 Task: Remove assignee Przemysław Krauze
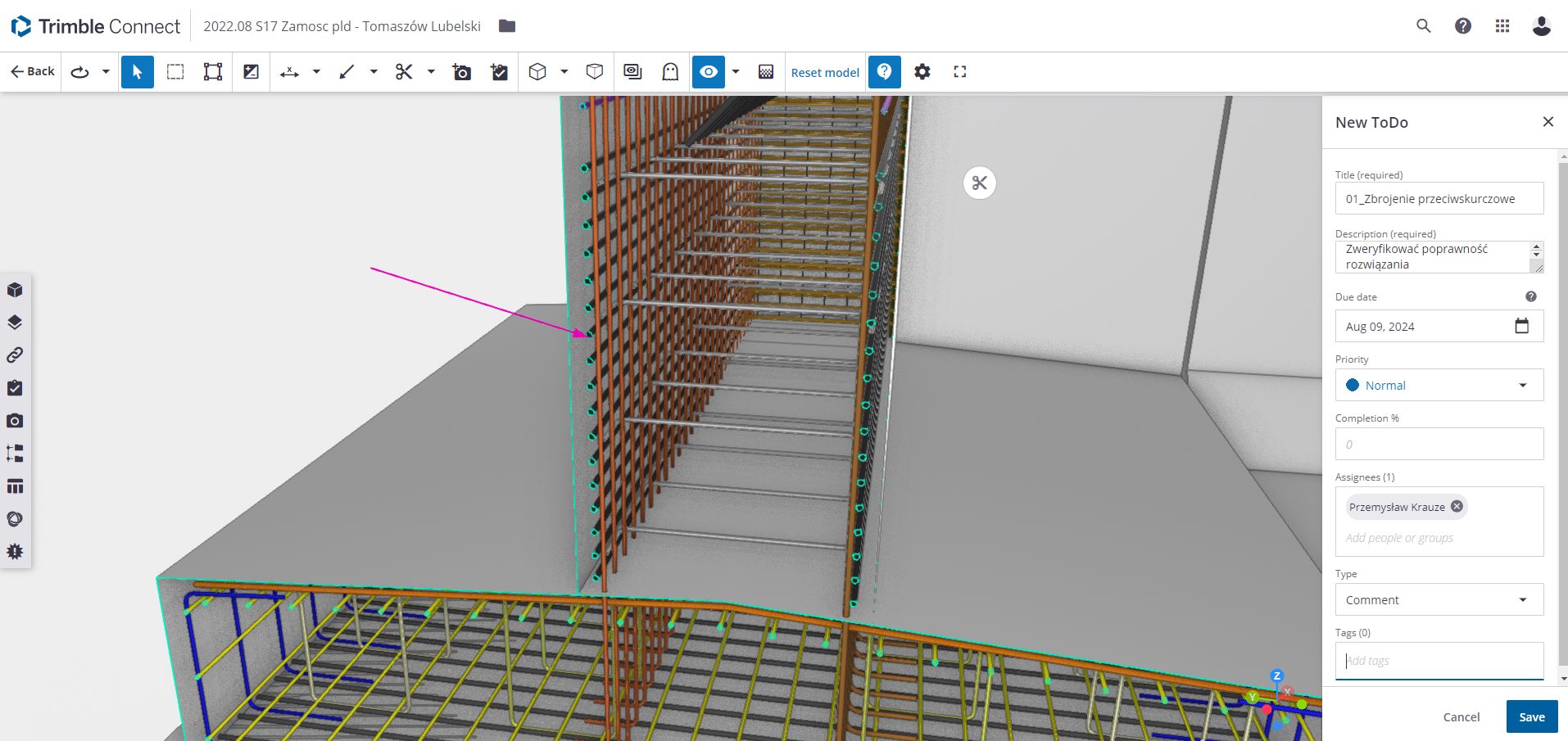coord(1457,507)
